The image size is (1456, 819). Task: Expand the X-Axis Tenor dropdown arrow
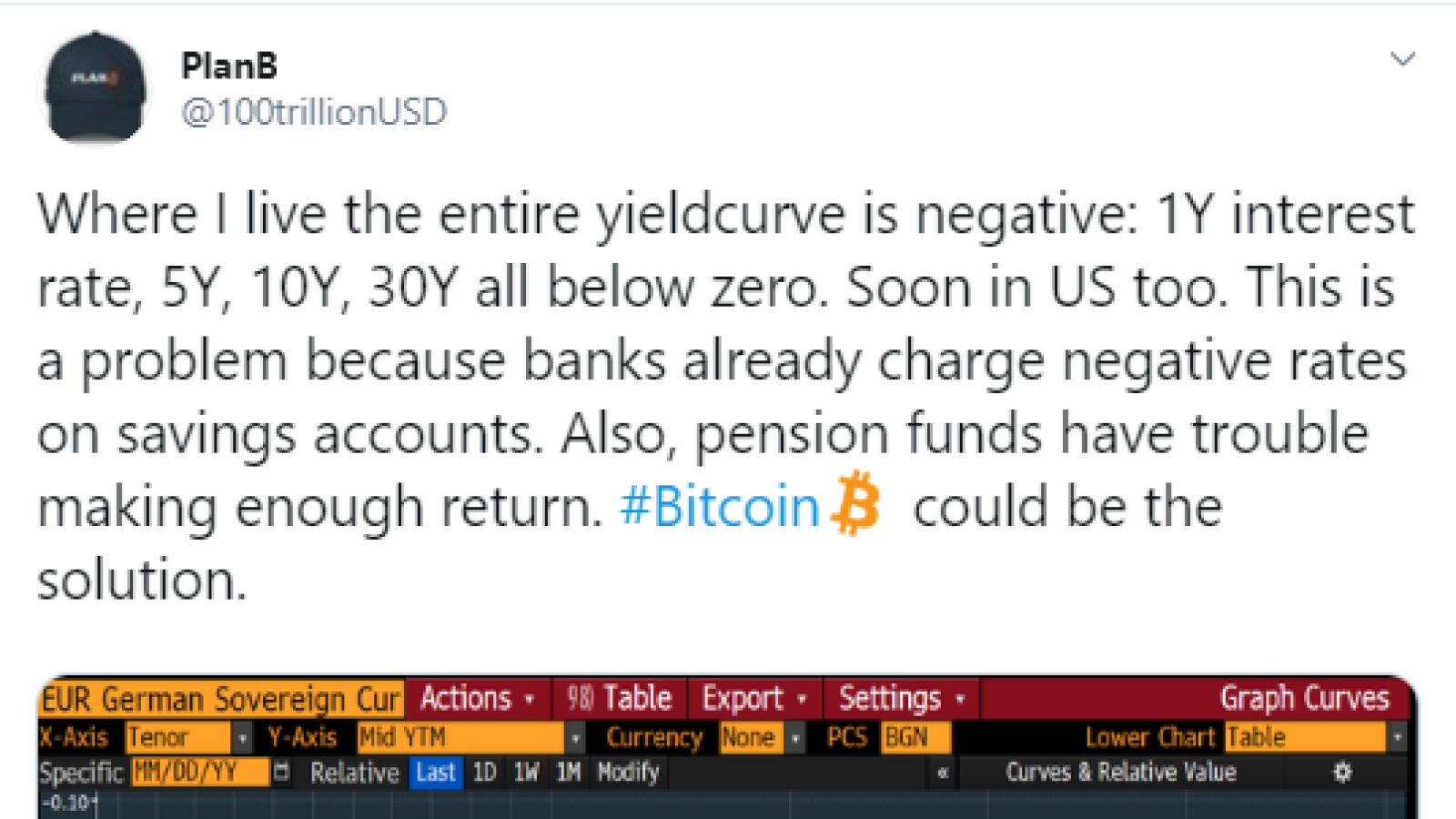(242, 737)
